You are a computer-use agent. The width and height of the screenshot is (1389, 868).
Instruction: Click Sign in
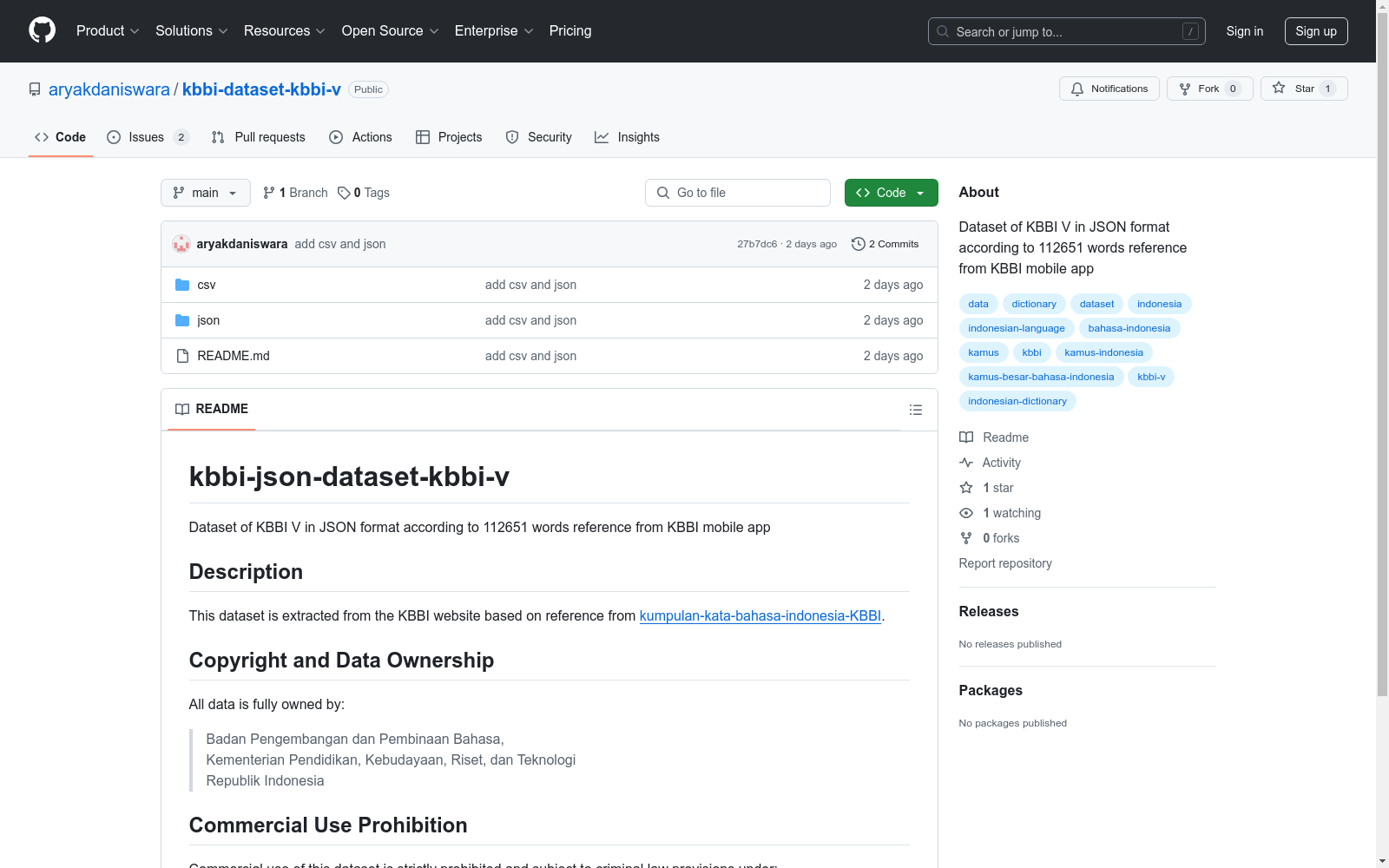click(x=1245, y=31)
